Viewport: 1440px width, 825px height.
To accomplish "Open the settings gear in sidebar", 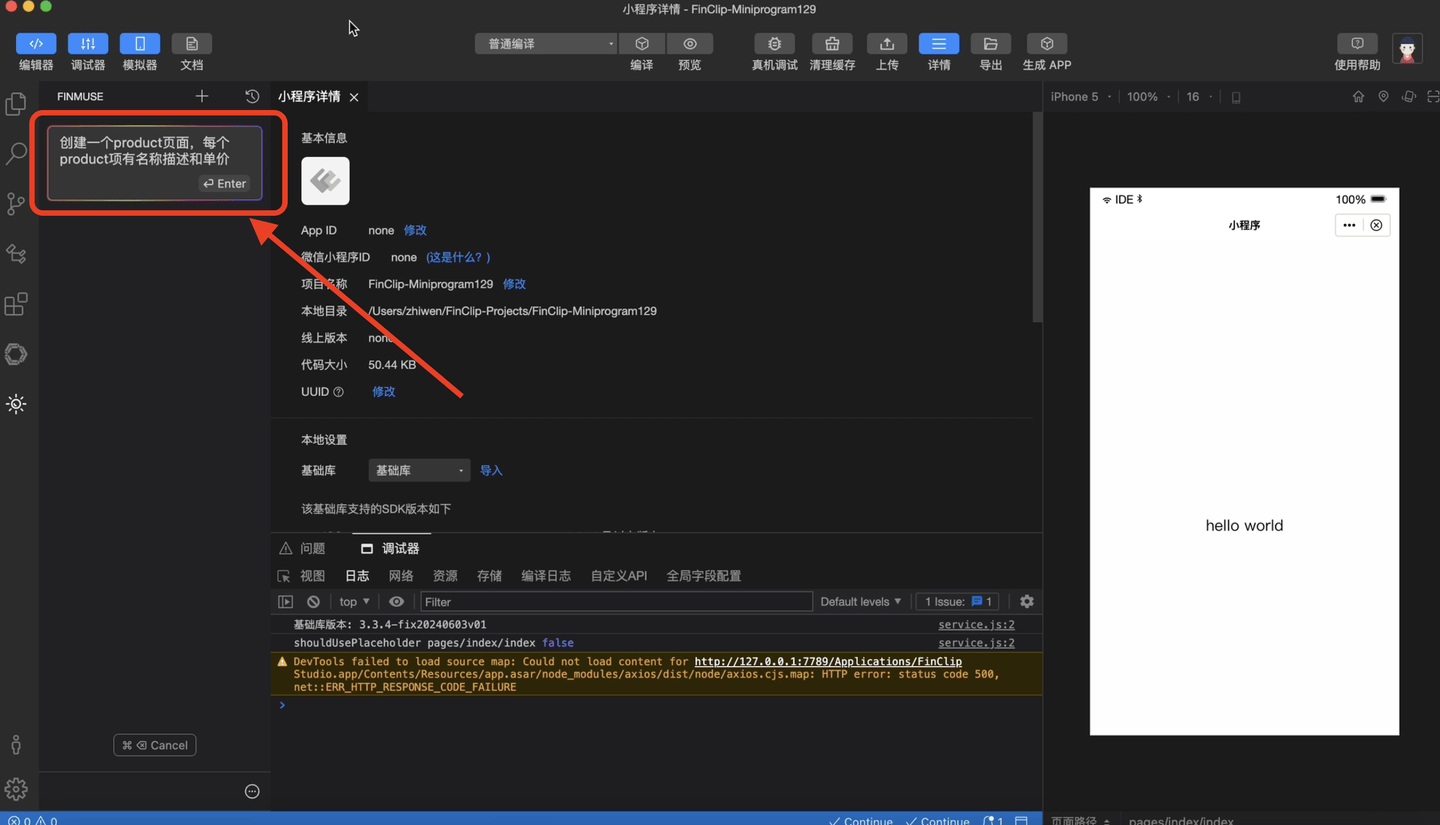I will click(16, 789).
